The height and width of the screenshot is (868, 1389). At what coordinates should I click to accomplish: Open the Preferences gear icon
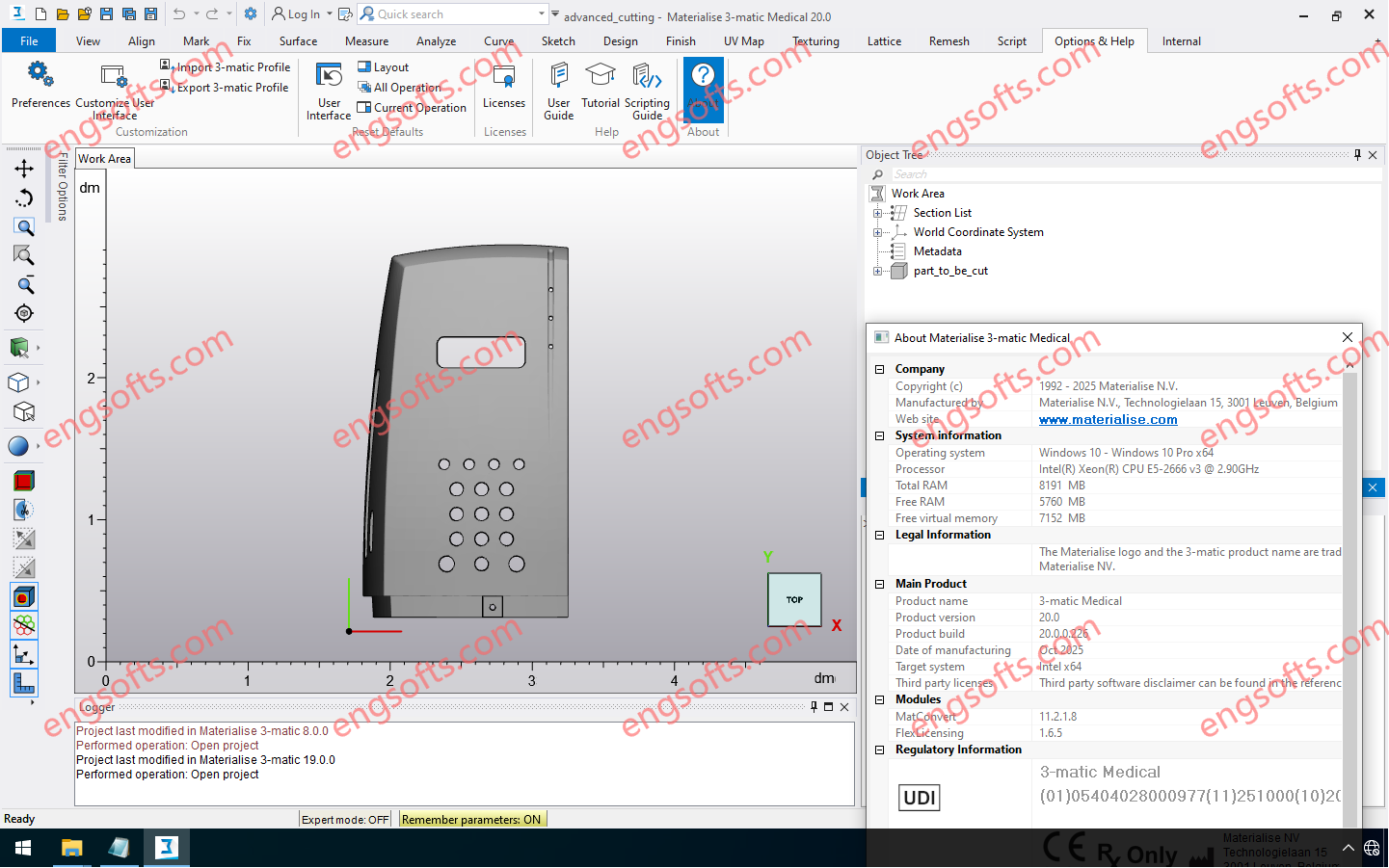40,75
